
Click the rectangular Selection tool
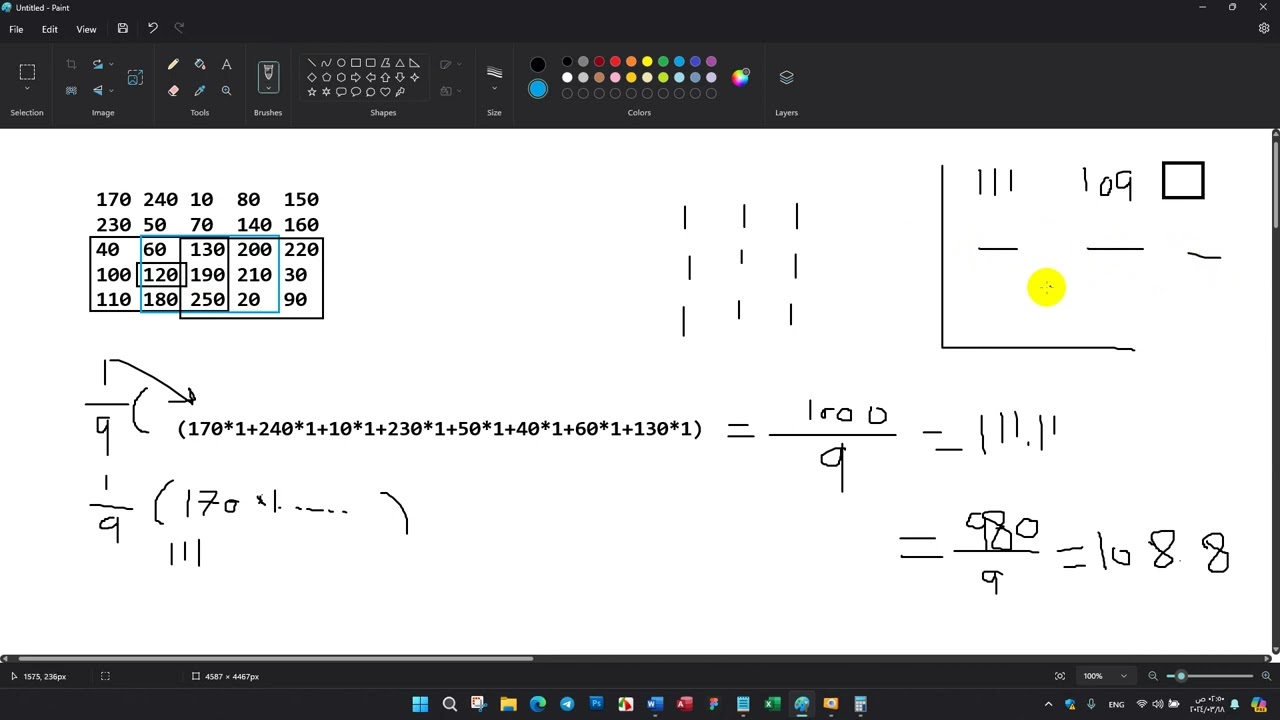pos(27,71)
